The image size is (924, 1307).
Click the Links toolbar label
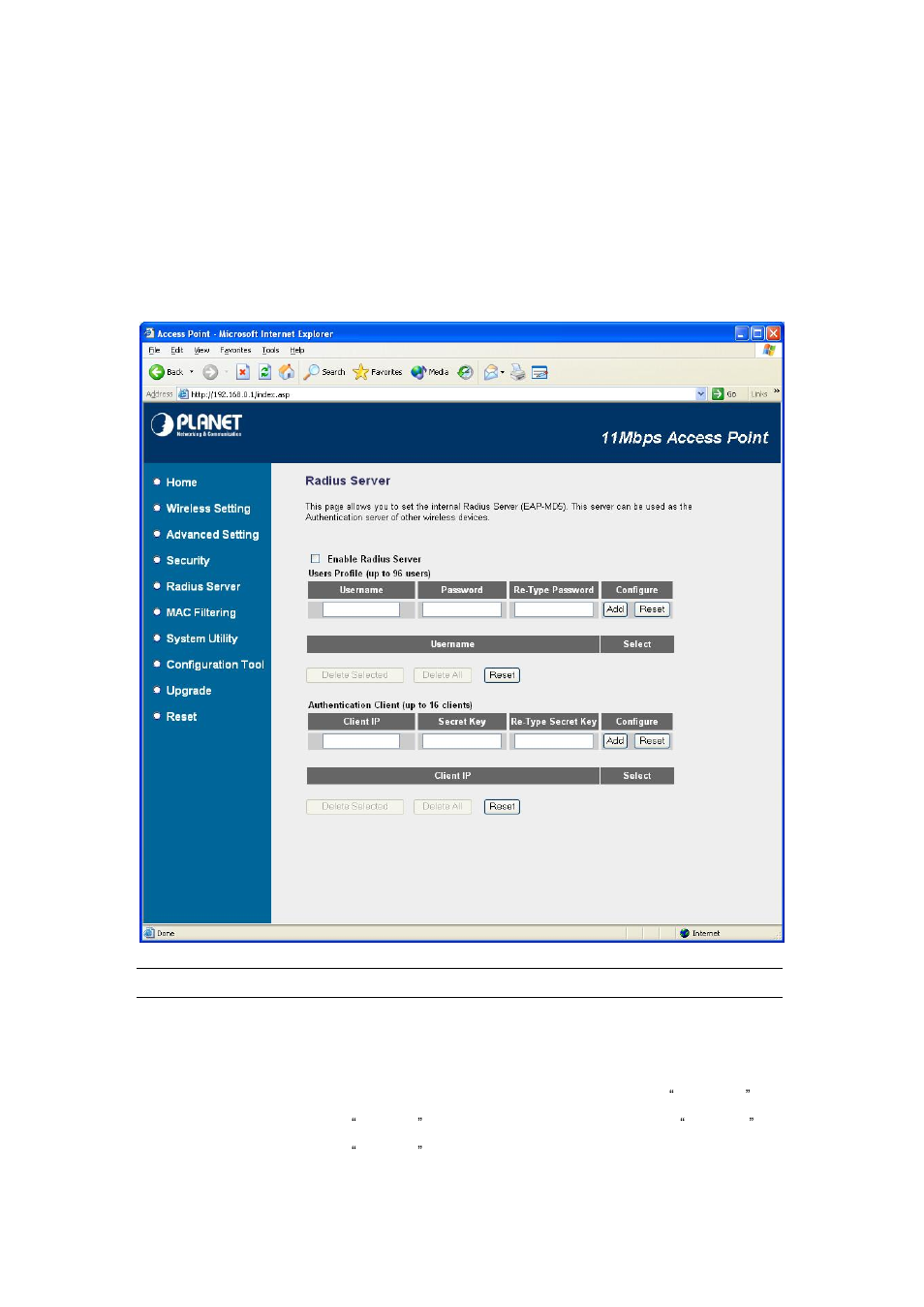pyautogui.click(x=759, y=394)
